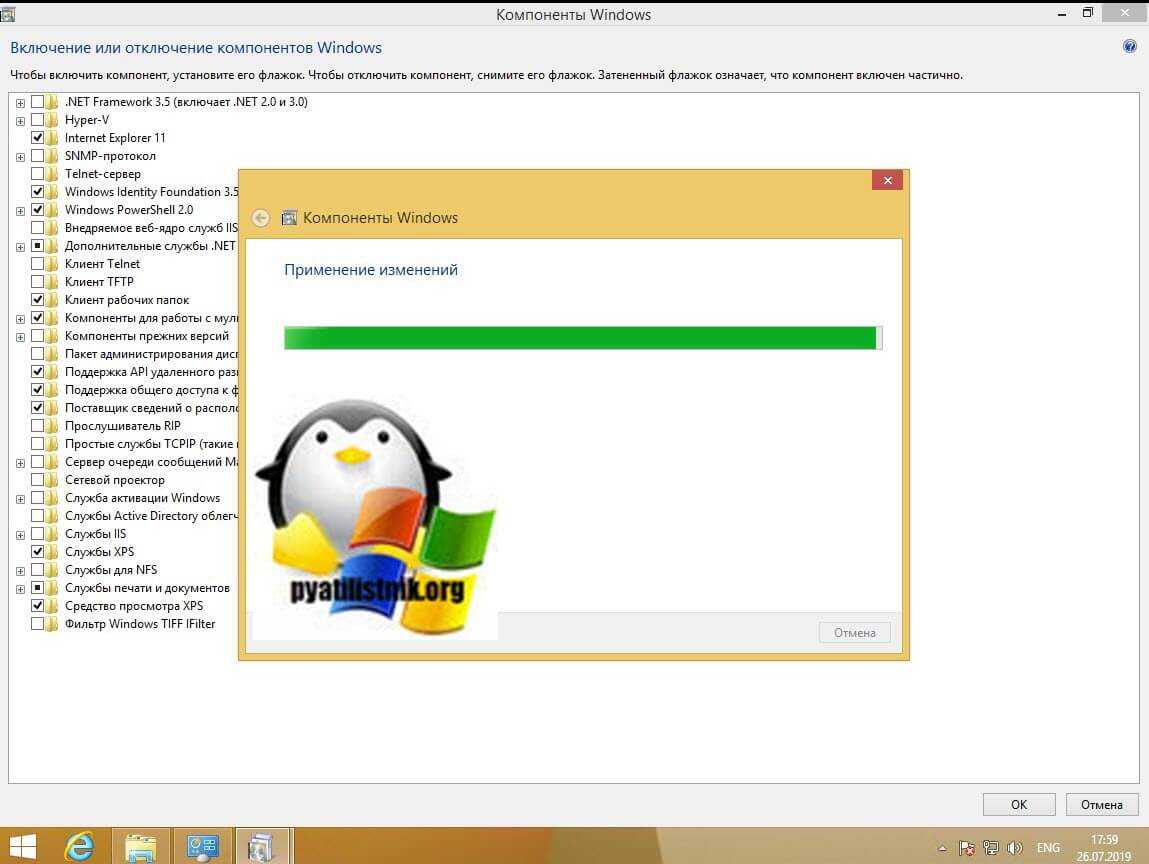Check the Фильтр Windows TIFF IFilter box
This screenshot has width=1149, height=864.
tap(38, 624)
